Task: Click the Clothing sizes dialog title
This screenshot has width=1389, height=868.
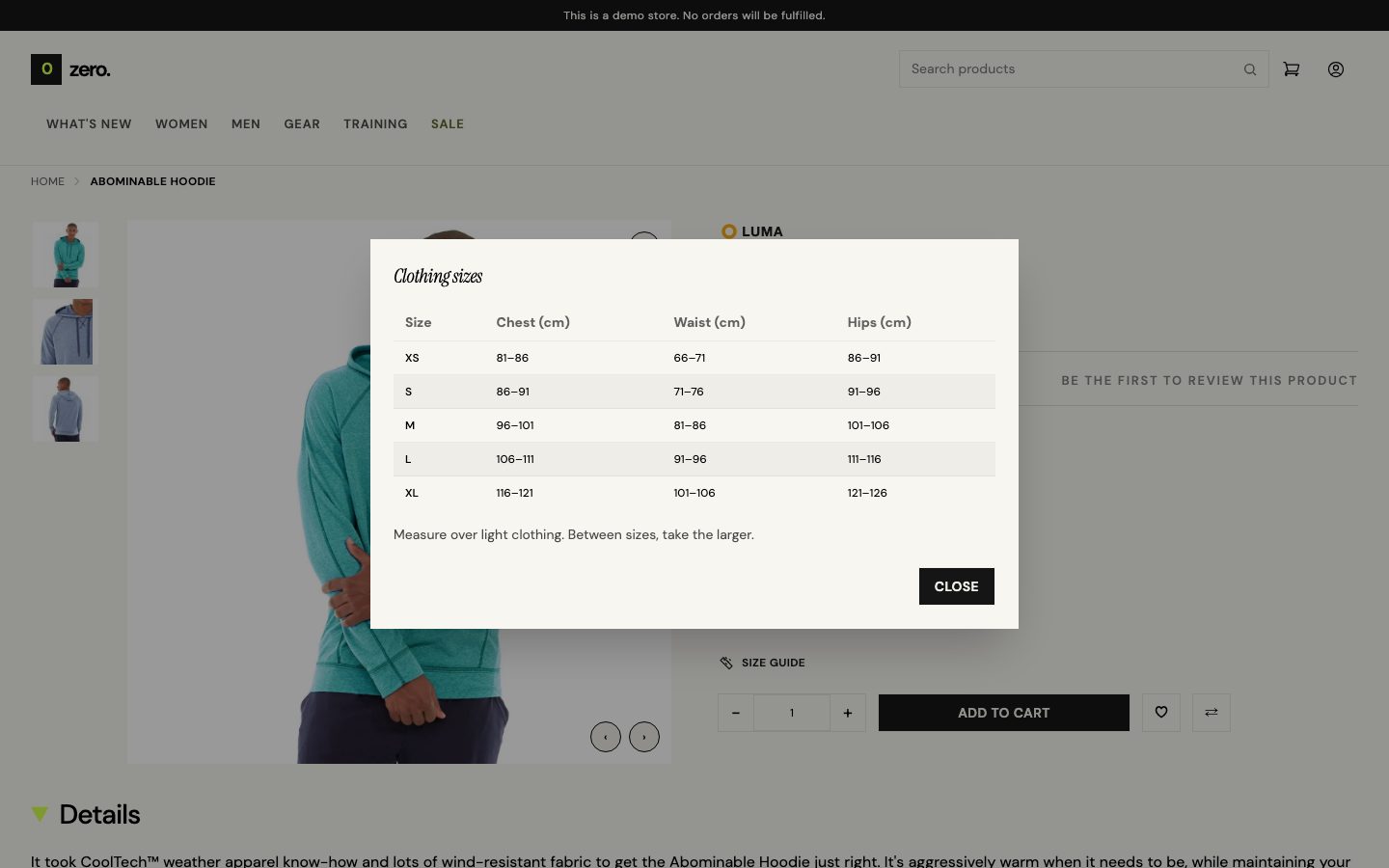Action: [438, 276]
